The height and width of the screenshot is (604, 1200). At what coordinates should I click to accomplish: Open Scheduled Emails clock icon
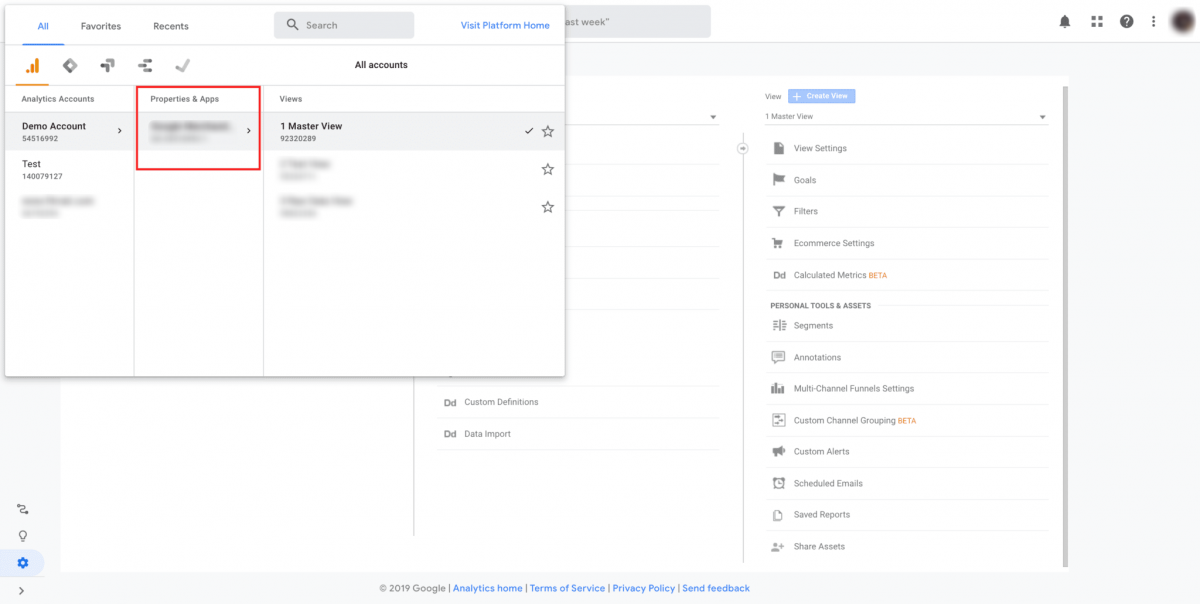[x=778, y=483]
